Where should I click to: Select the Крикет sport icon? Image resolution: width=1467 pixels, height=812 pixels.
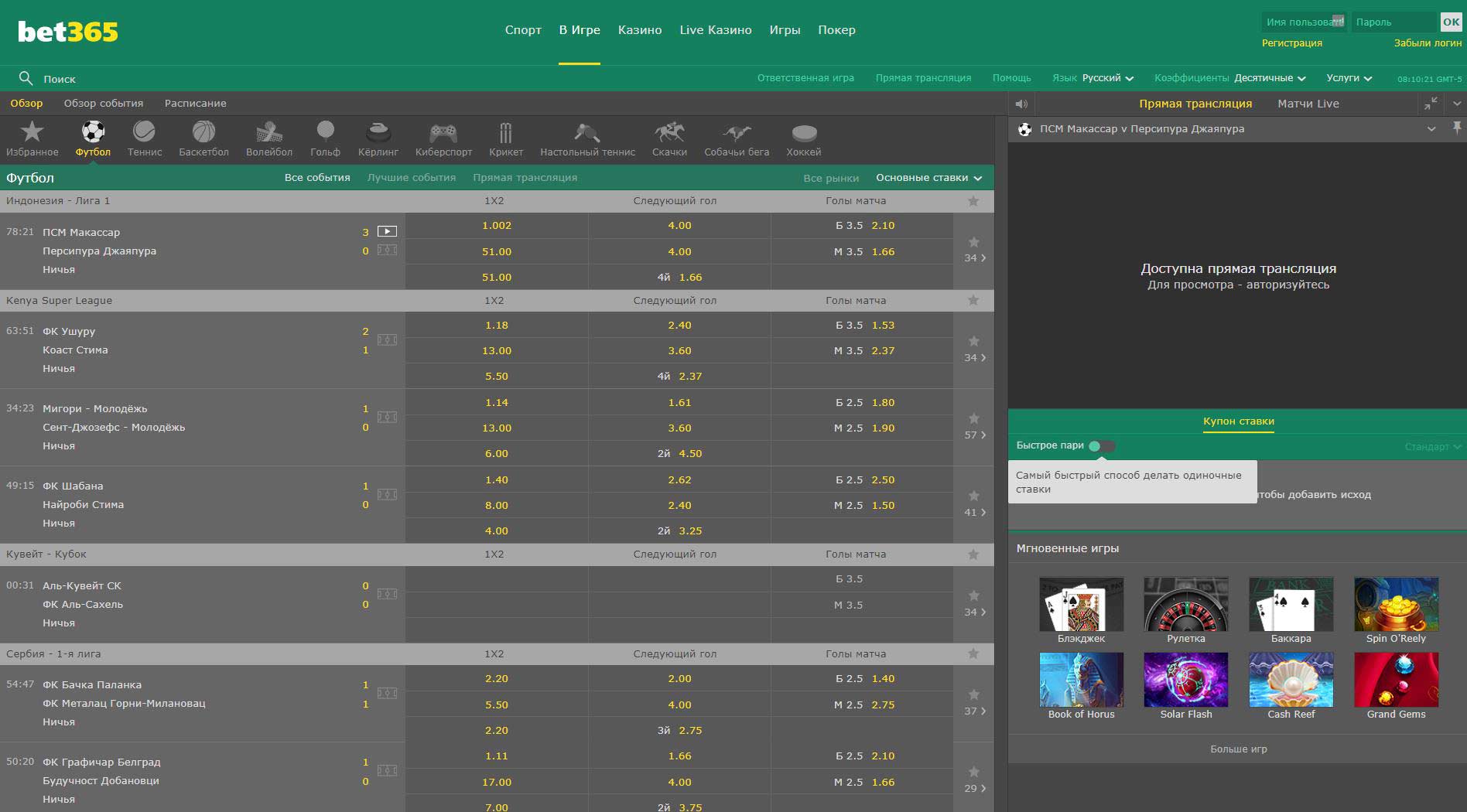tap(506, 132)
